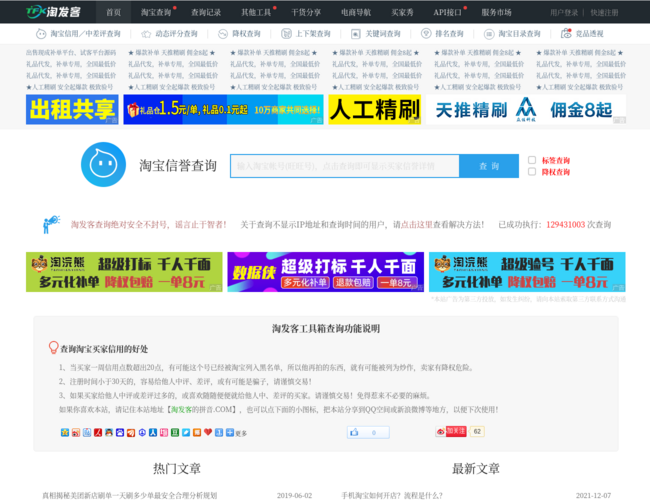
Task: Click the 竞品透视 camera icon
Action: click(x=566, y=34)
